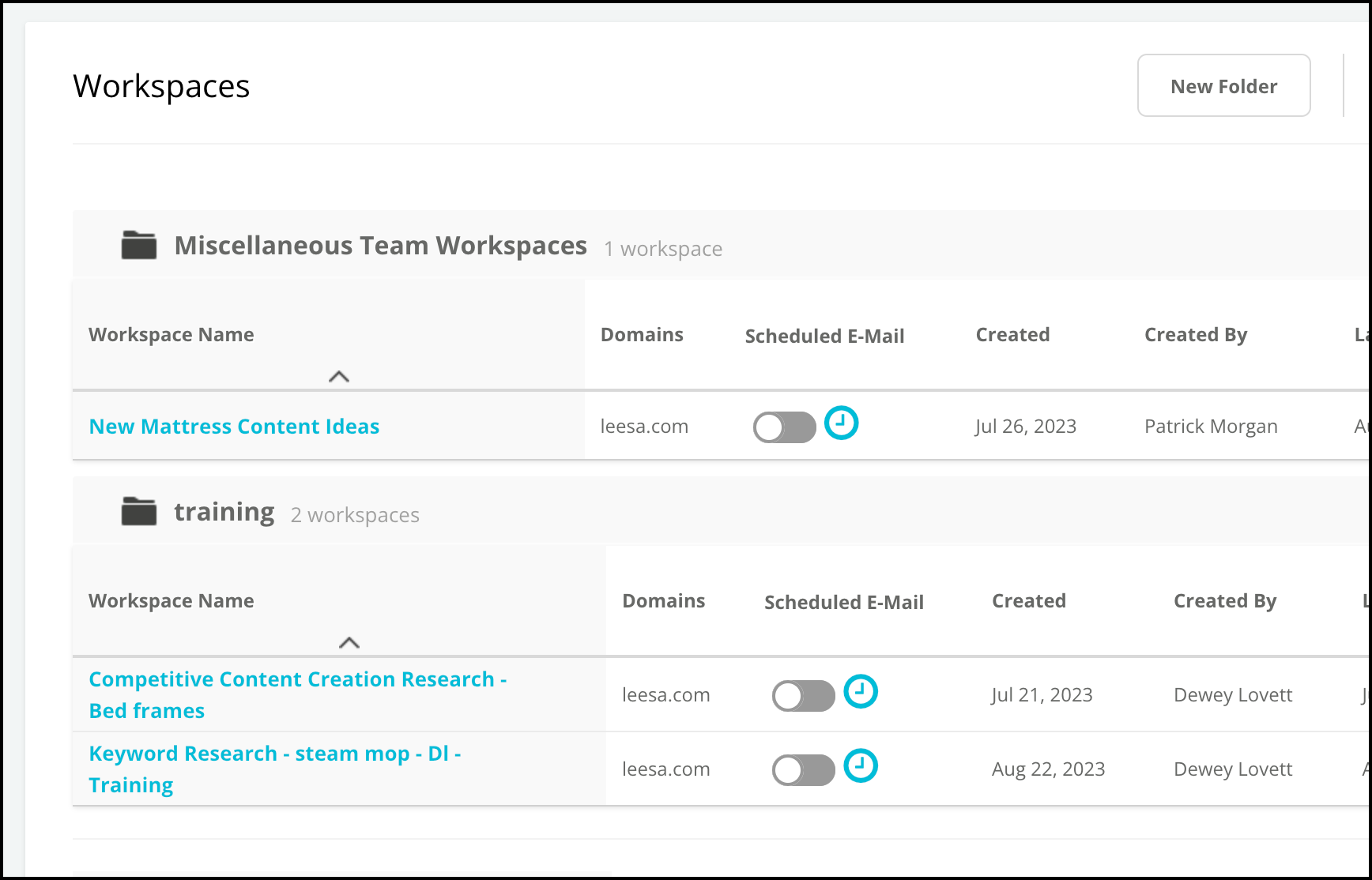Viewport: 1372px width, 880px height.
Task: Collapse the Miscellaneous Team Workspaces folder header
Action: pyautogui.click(x=381, y=246)
